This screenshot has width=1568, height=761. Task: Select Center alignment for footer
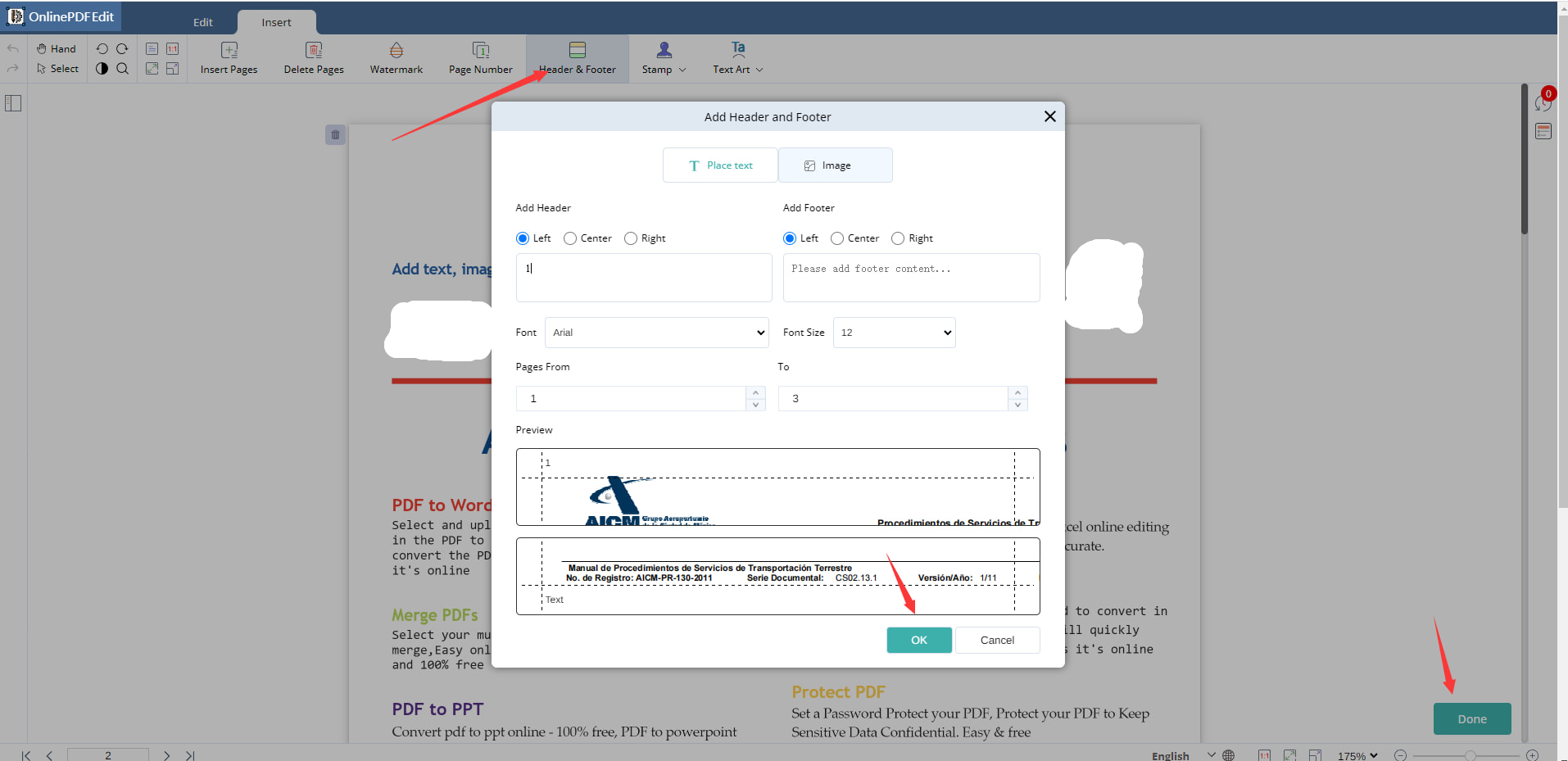coord(837,238)
